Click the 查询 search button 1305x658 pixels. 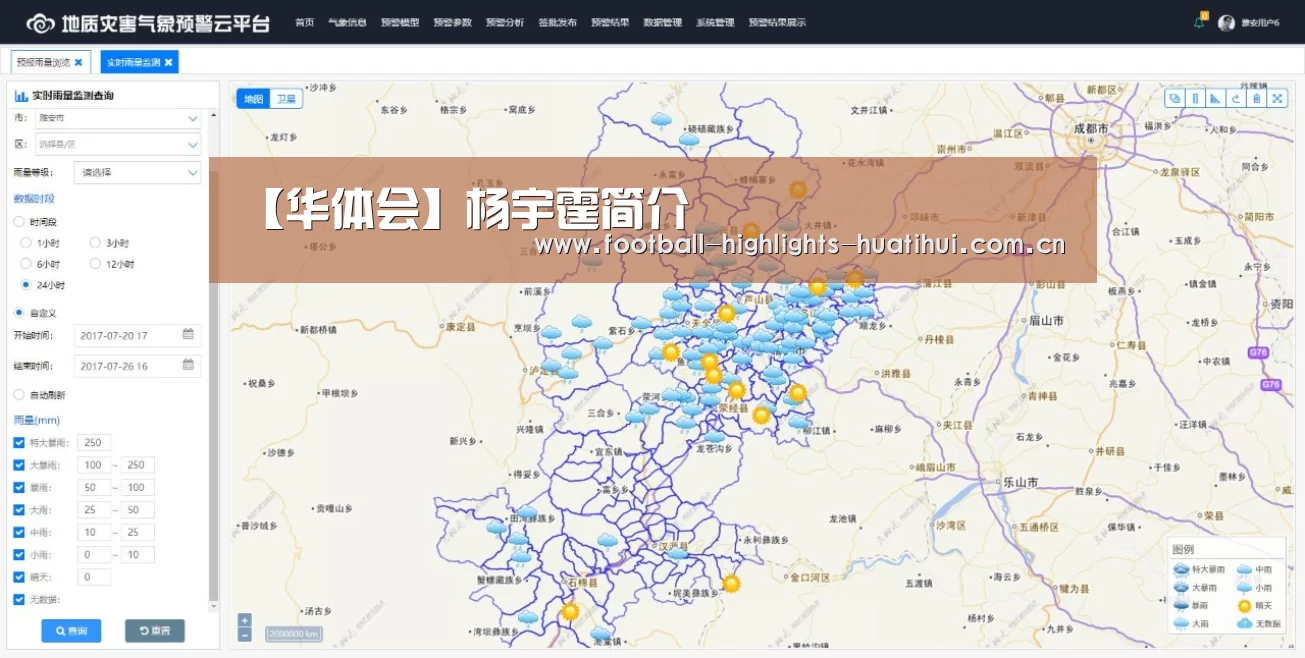71,631
